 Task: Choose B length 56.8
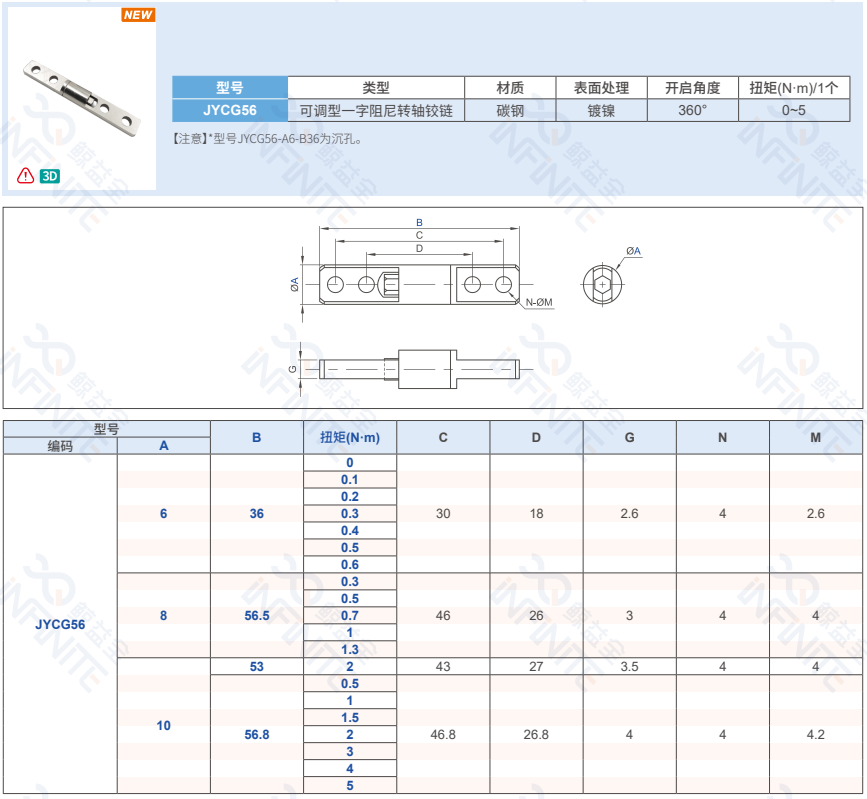pos(257,734)
